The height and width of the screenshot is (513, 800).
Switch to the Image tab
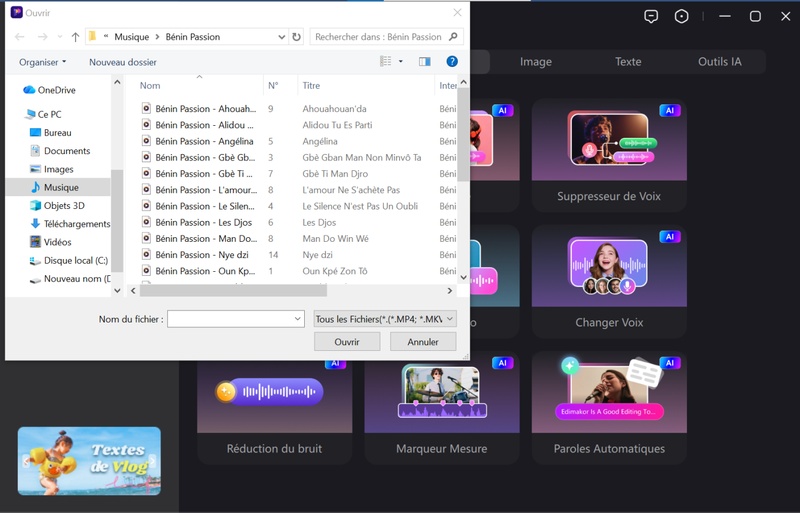point(536,62)
